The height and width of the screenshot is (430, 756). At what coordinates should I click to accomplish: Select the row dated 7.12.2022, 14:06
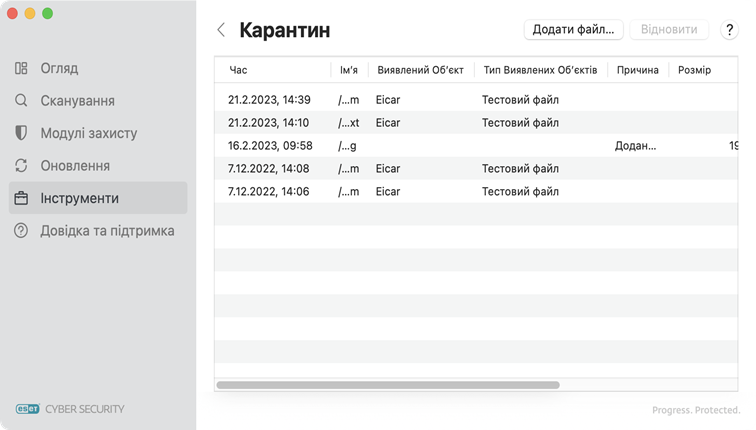click(476, 191)
